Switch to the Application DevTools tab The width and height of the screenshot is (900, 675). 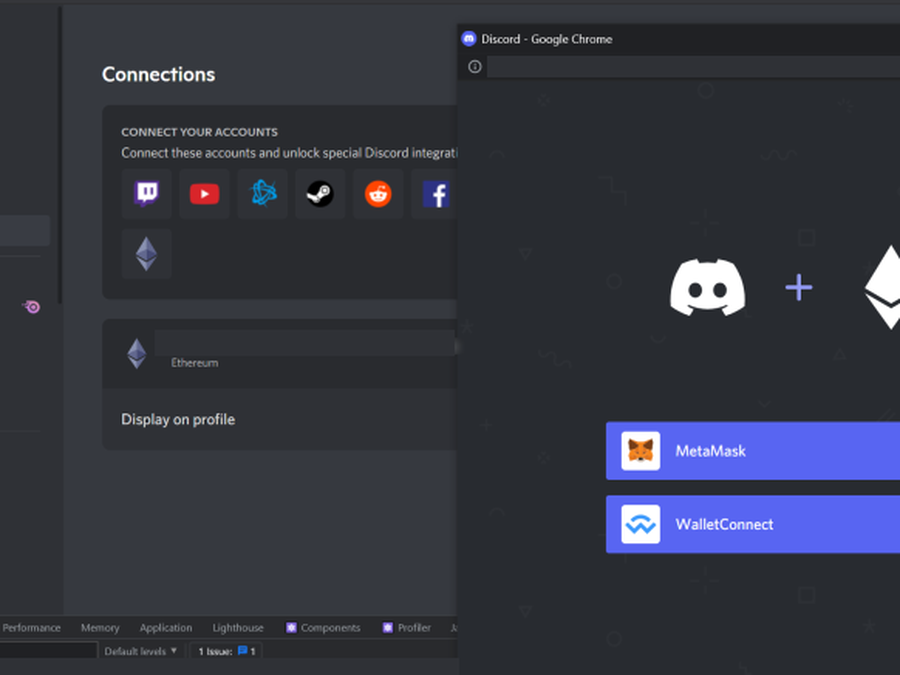[166, 627]
